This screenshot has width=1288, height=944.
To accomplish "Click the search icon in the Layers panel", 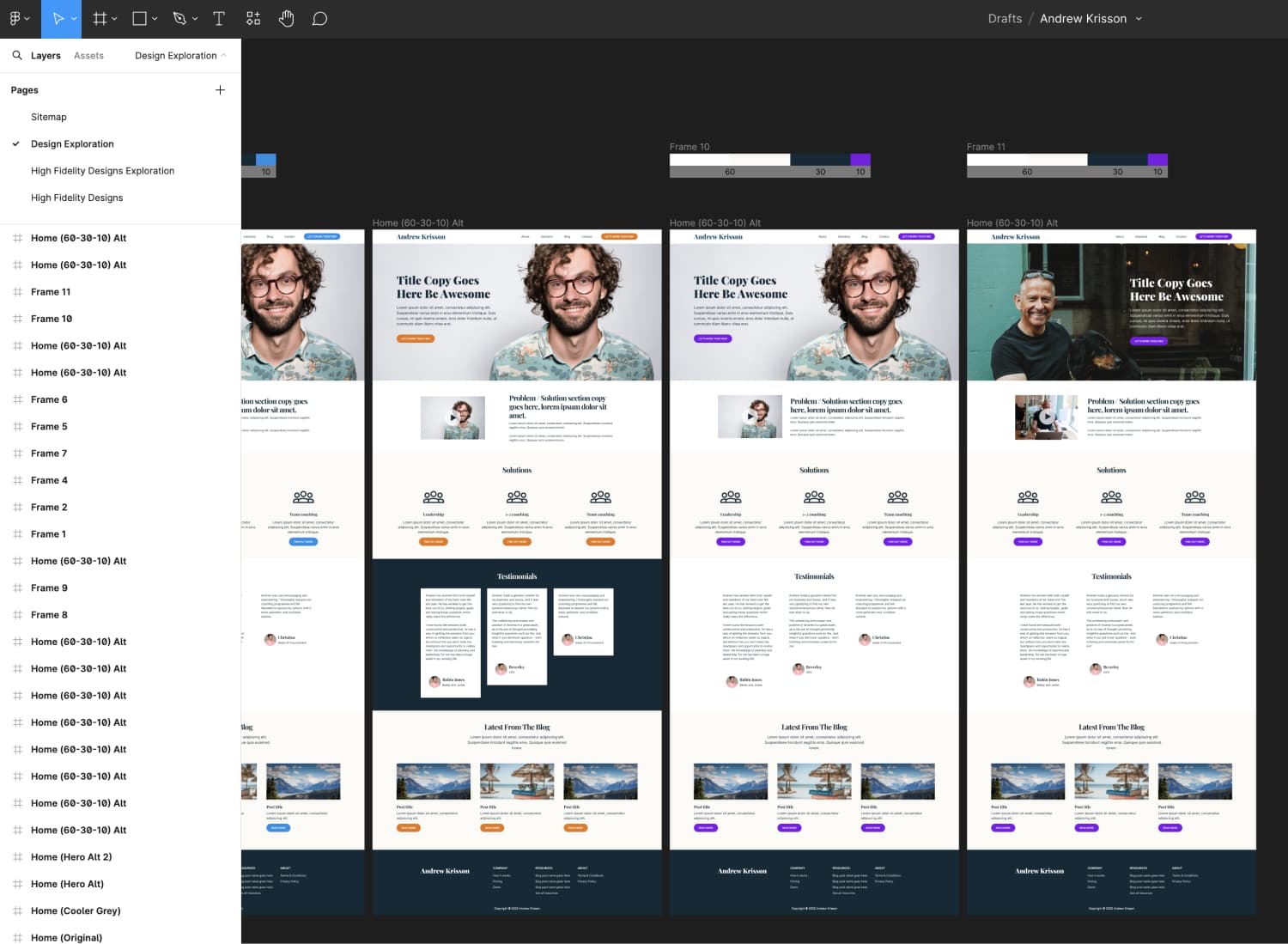I will (x=17, y=55).
